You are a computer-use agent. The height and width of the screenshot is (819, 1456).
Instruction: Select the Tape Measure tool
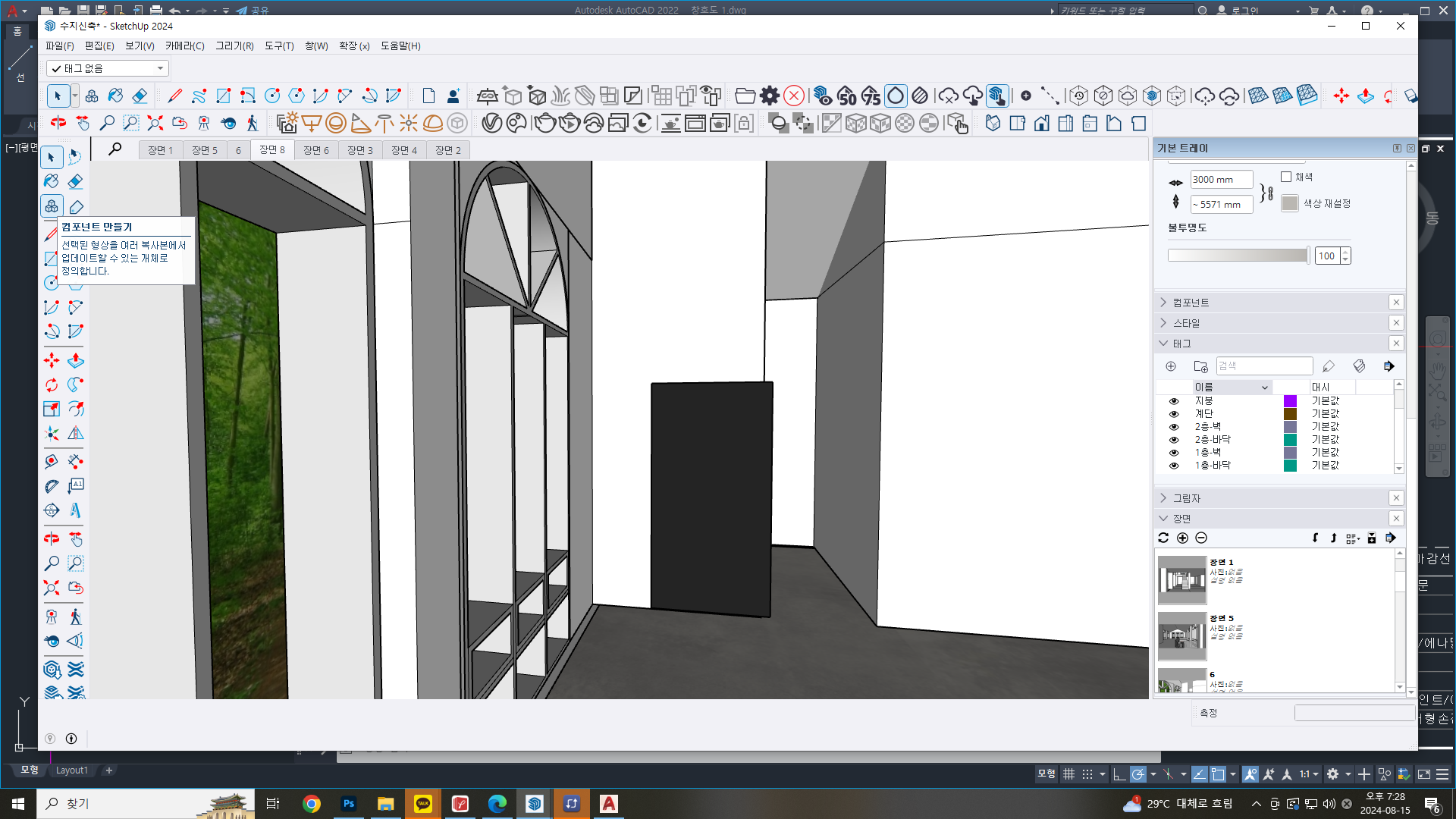pos(51,461)
